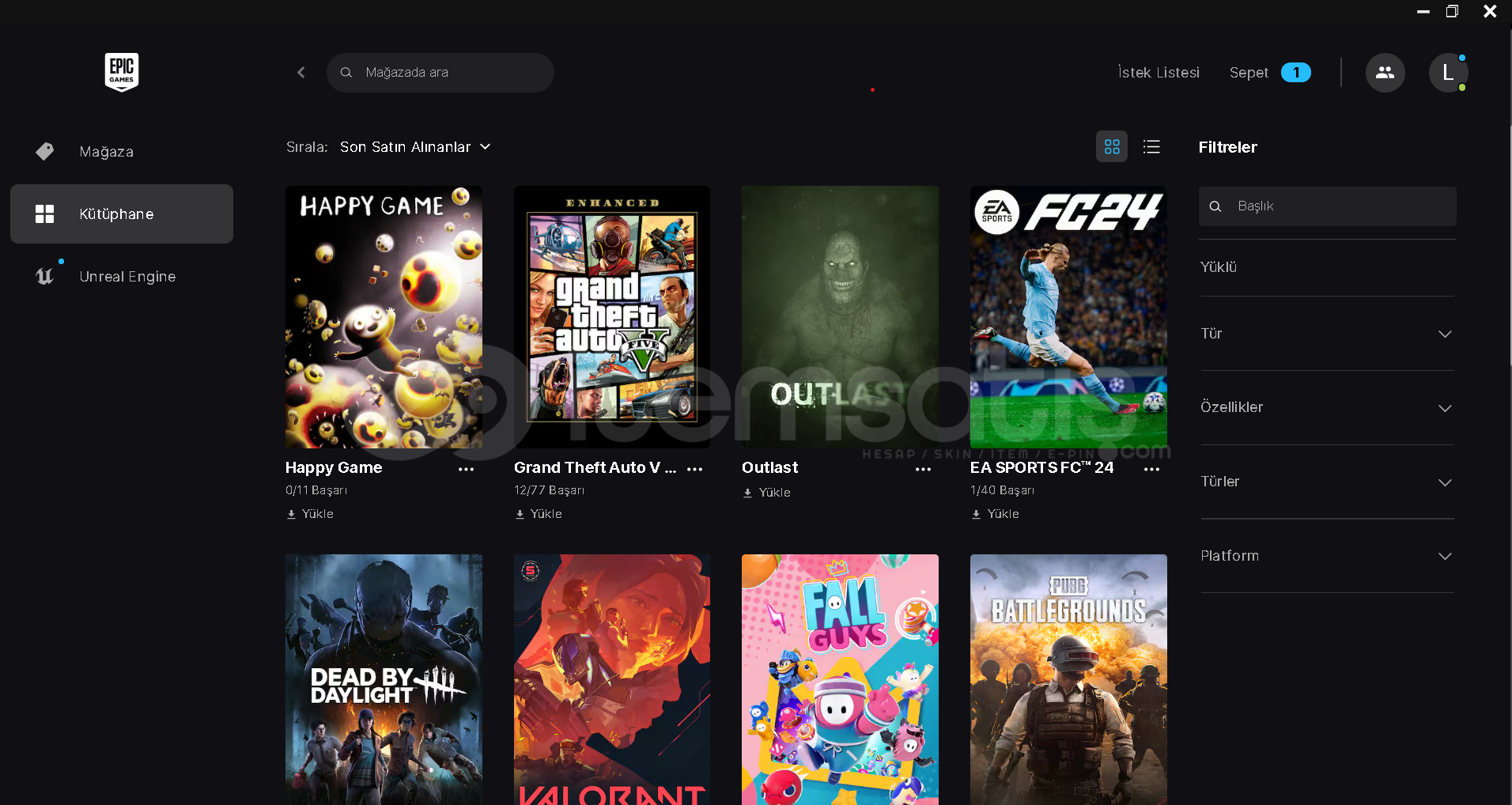This screenshot has width=1512, height=805.
Task: Open the Happy Game title link
Action: (334, 468)
